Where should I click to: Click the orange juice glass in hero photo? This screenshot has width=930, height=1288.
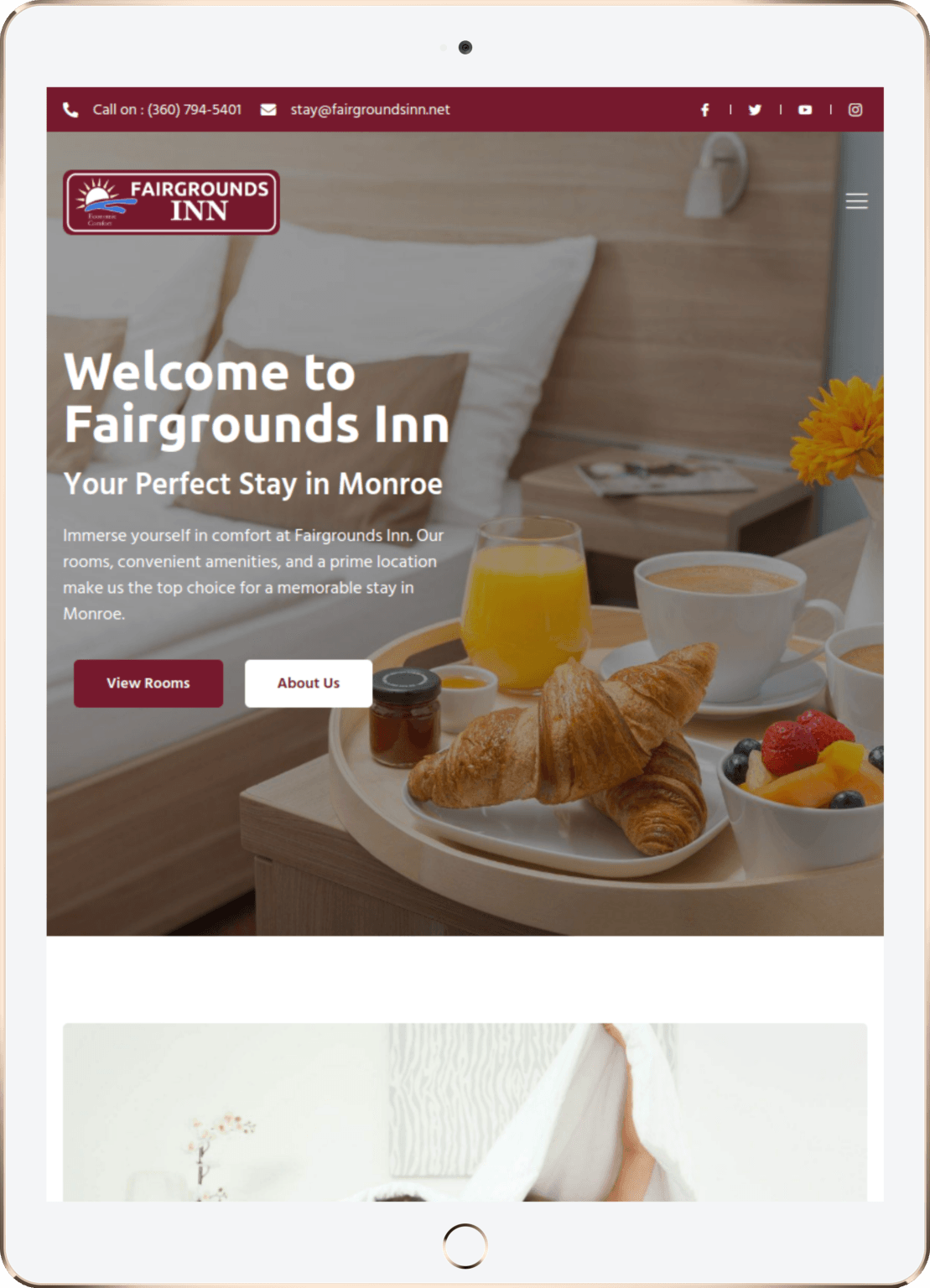point(527,605)
